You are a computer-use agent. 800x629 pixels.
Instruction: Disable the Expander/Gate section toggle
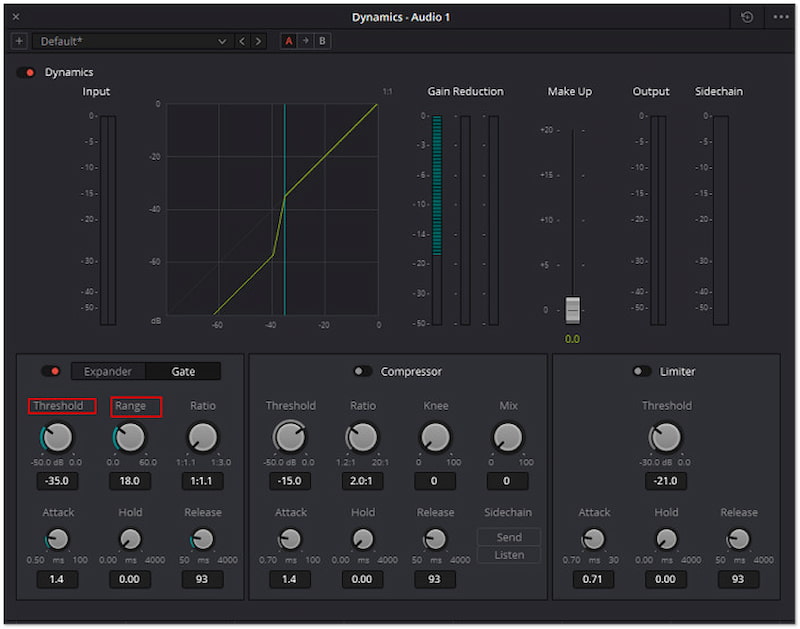pos(50,371)
